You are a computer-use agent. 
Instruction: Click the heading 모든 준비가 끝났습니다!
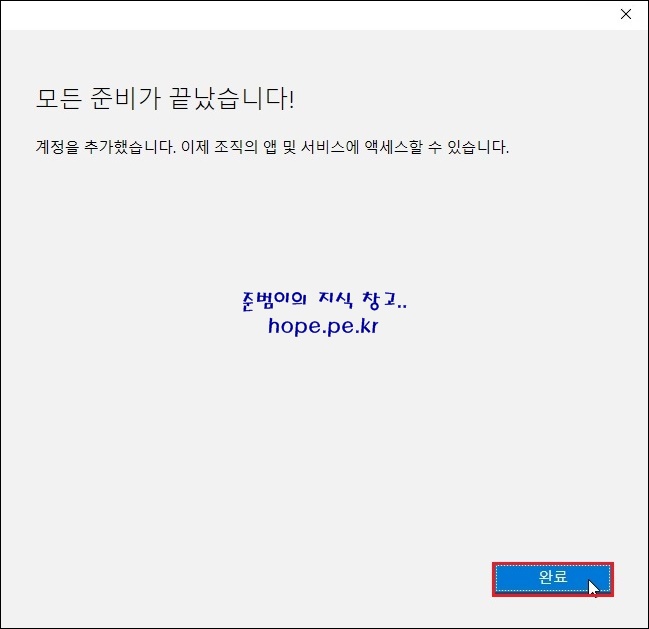point(166,98)
